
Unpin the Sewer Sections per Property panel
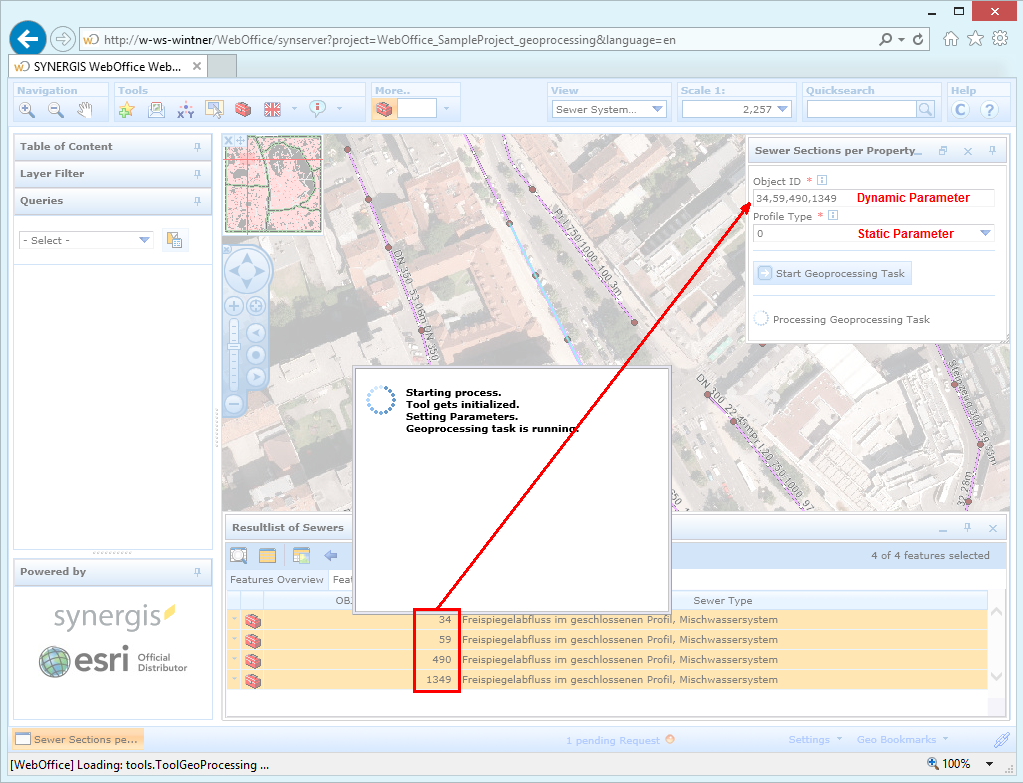(x=991, y=151)
